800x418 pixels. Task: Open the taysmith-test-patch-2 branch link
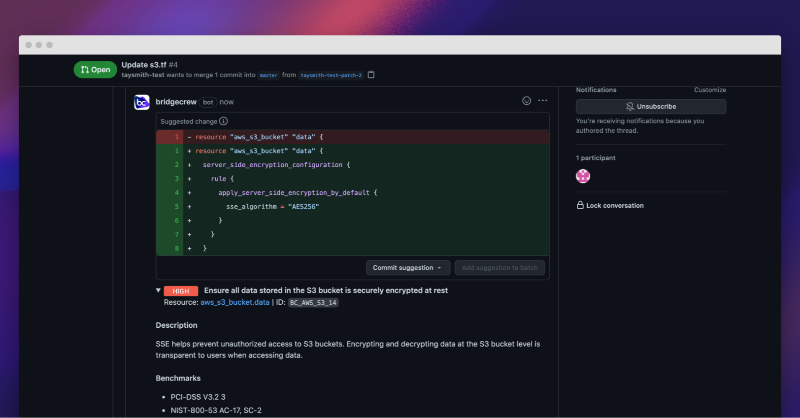click(331, 75)
